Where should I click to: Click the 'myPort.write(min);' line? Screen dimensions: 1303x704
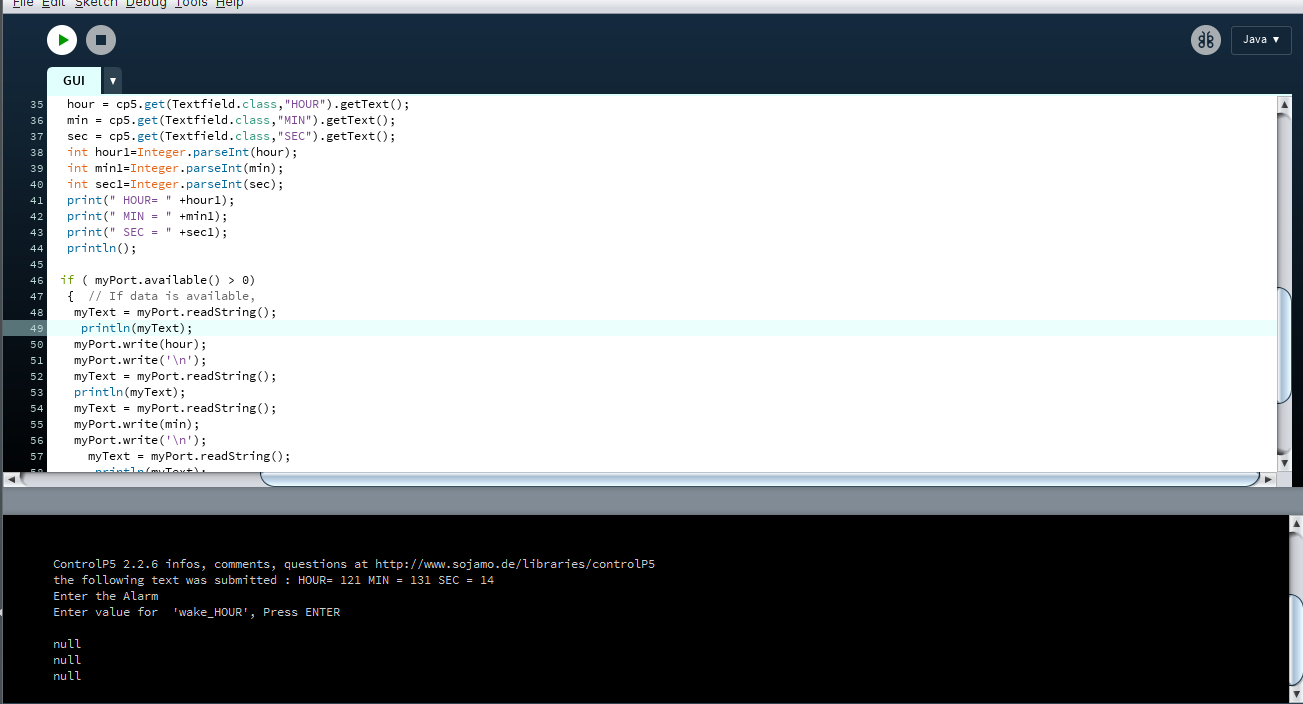(136, 424)
